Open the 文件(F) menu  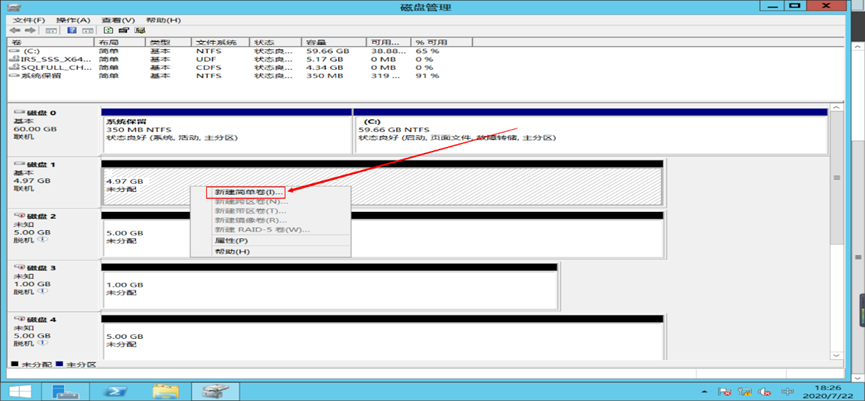(x=29, y=20)
